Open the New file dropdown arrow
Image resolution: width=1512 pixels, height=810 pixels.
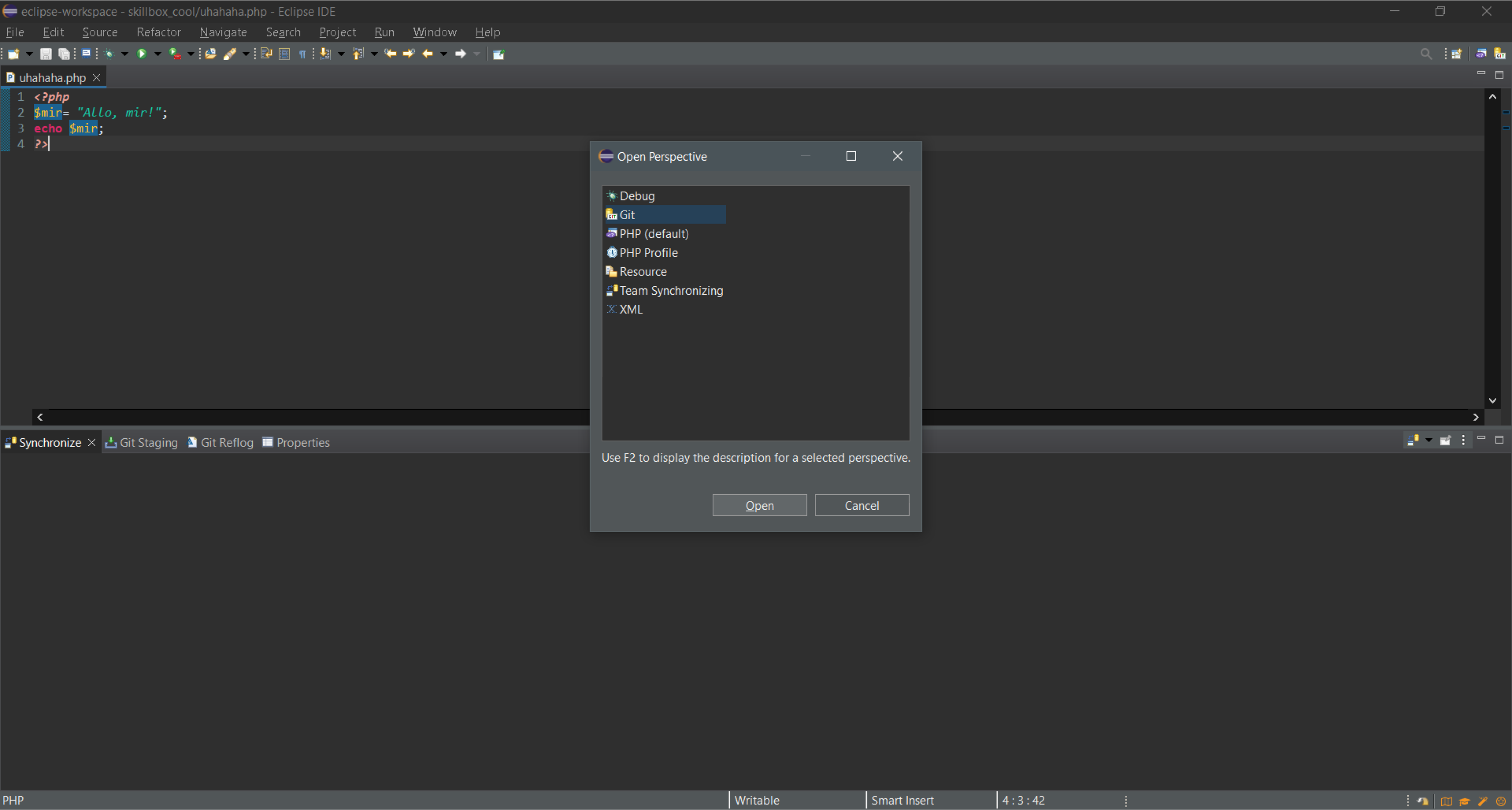[29, 54]
